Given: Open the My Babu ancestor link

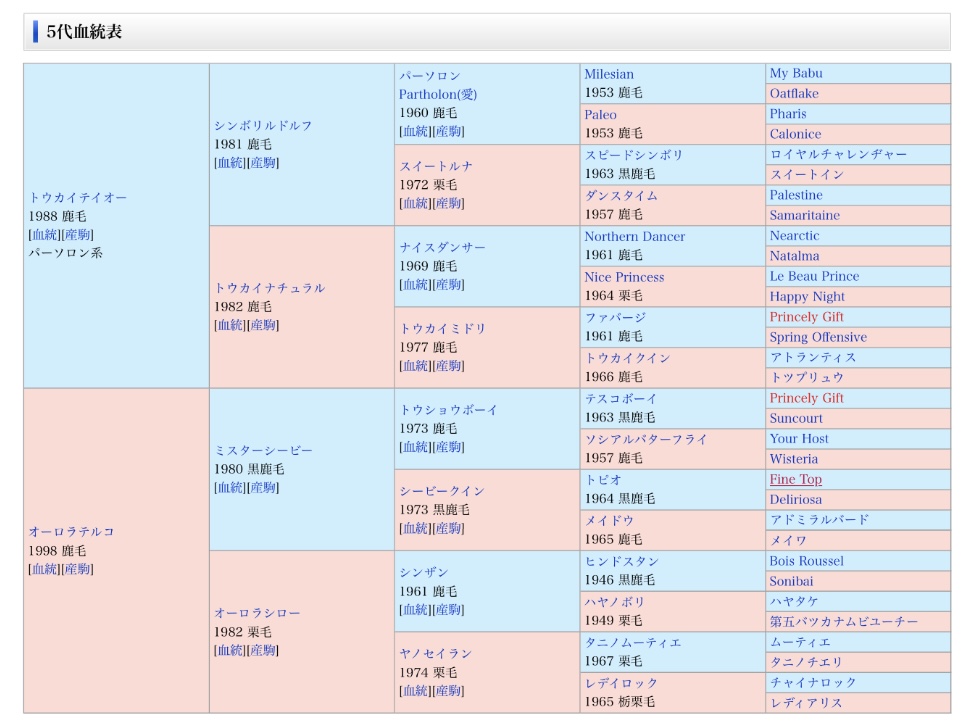Looking at the screenshot, I should (796, 74).
